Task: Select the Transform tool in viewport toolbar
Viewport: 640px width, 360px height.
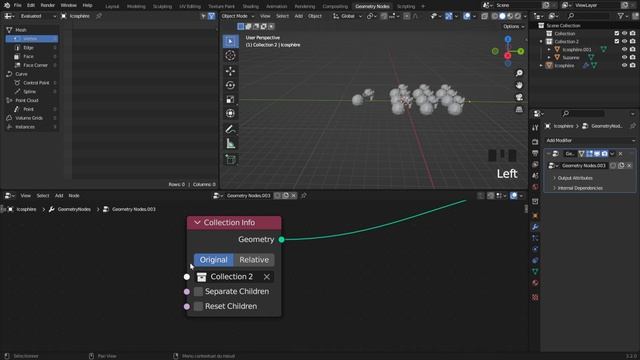Action: pyautogui.click(x=230, y=113)
